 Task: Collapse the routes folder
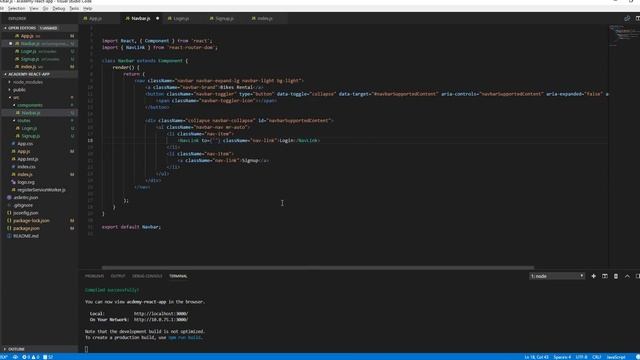pos(14,120)
